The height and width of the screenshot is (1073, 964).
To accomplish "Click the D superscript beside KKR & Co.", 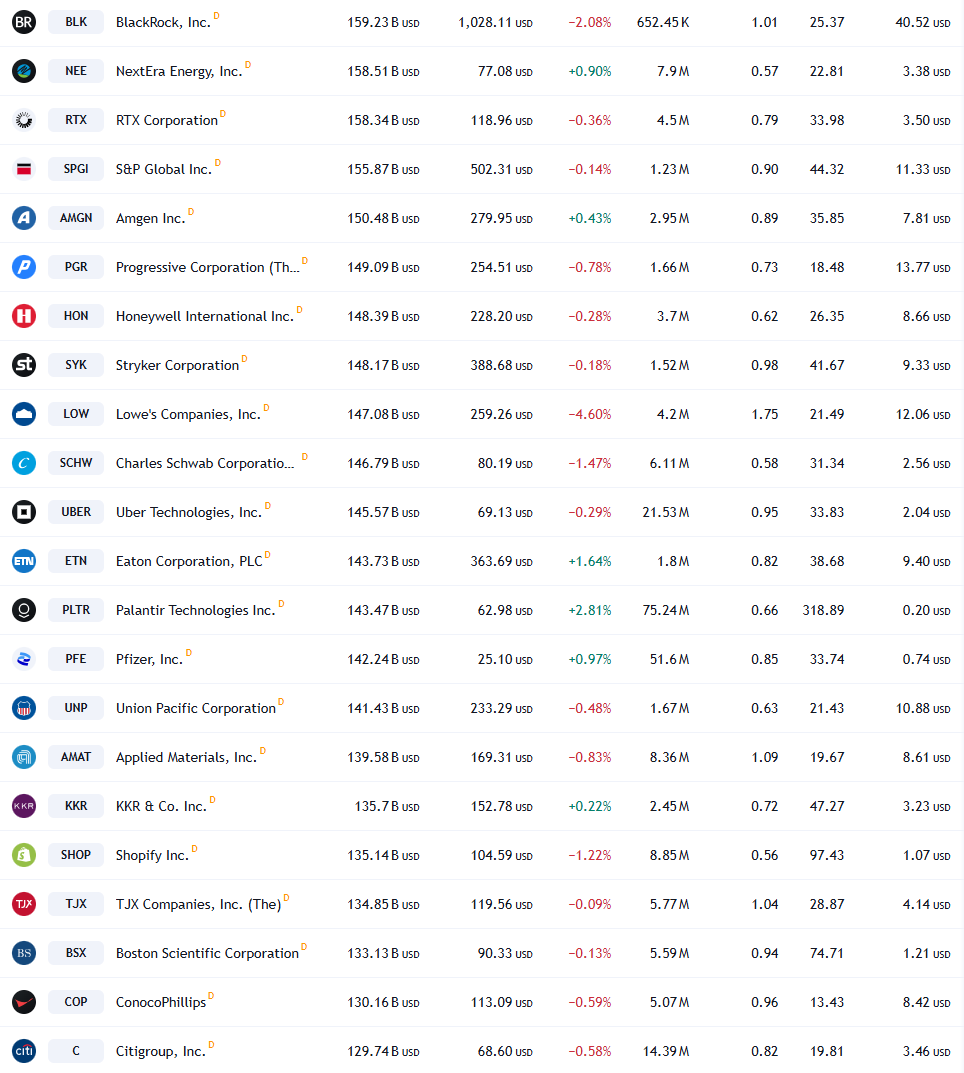I will coord(213,799).
